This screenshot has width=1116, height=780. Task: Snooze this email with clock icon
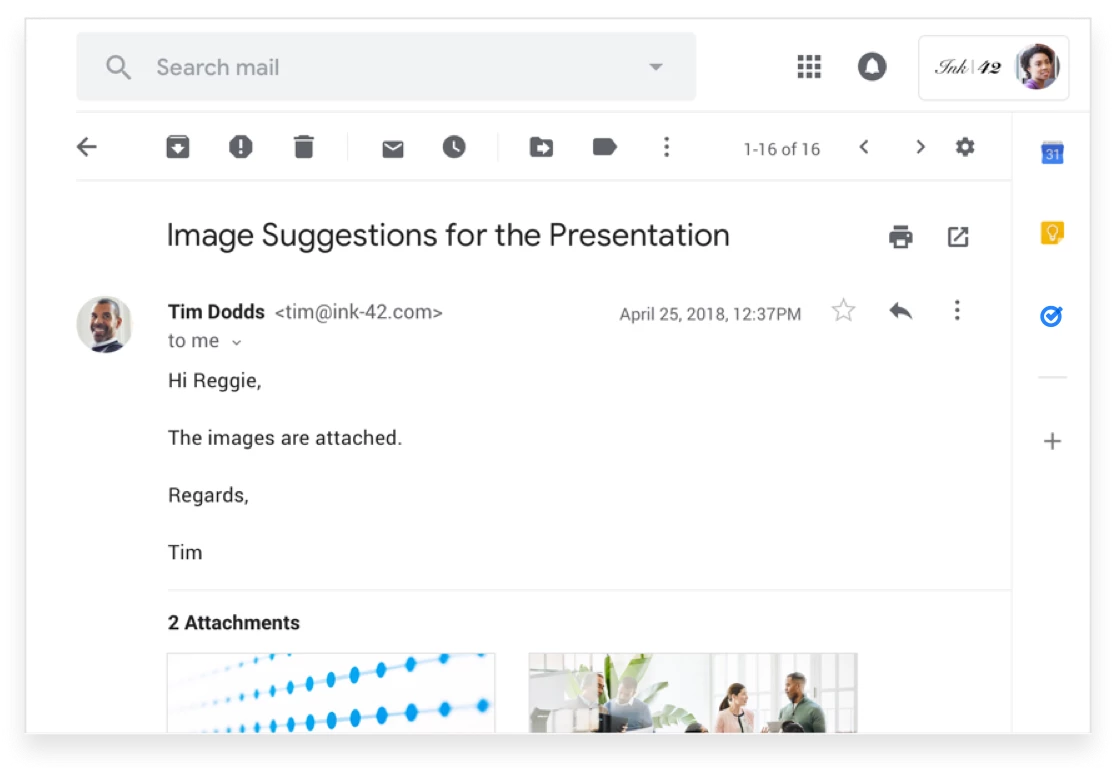pos(454,148)
